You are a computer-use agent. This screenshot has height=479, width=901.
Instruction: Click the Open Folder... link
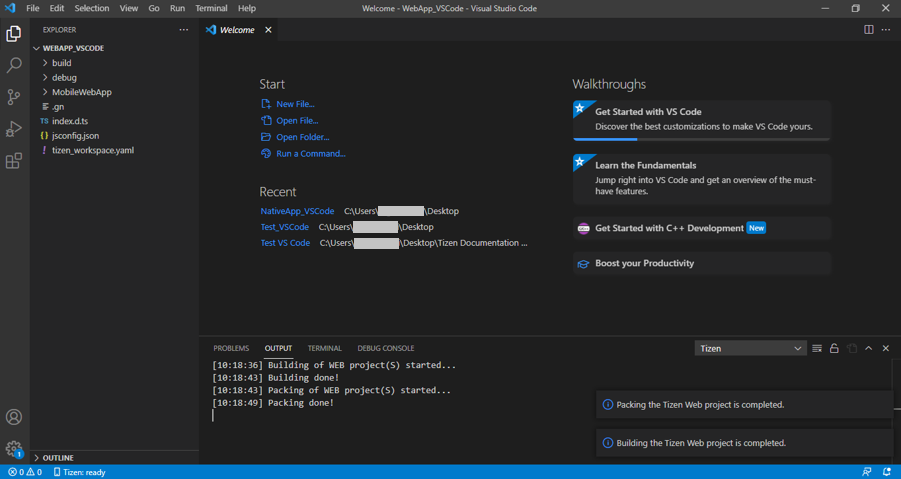(302, 137)
